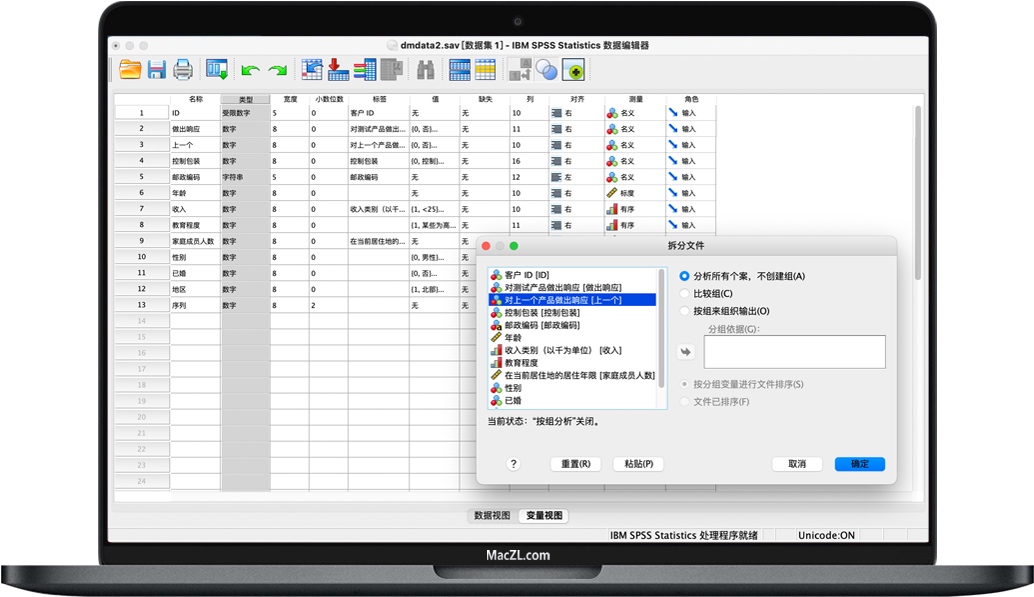
Task: Select the 比较组(C) radio button
Action: coord(685,294)
